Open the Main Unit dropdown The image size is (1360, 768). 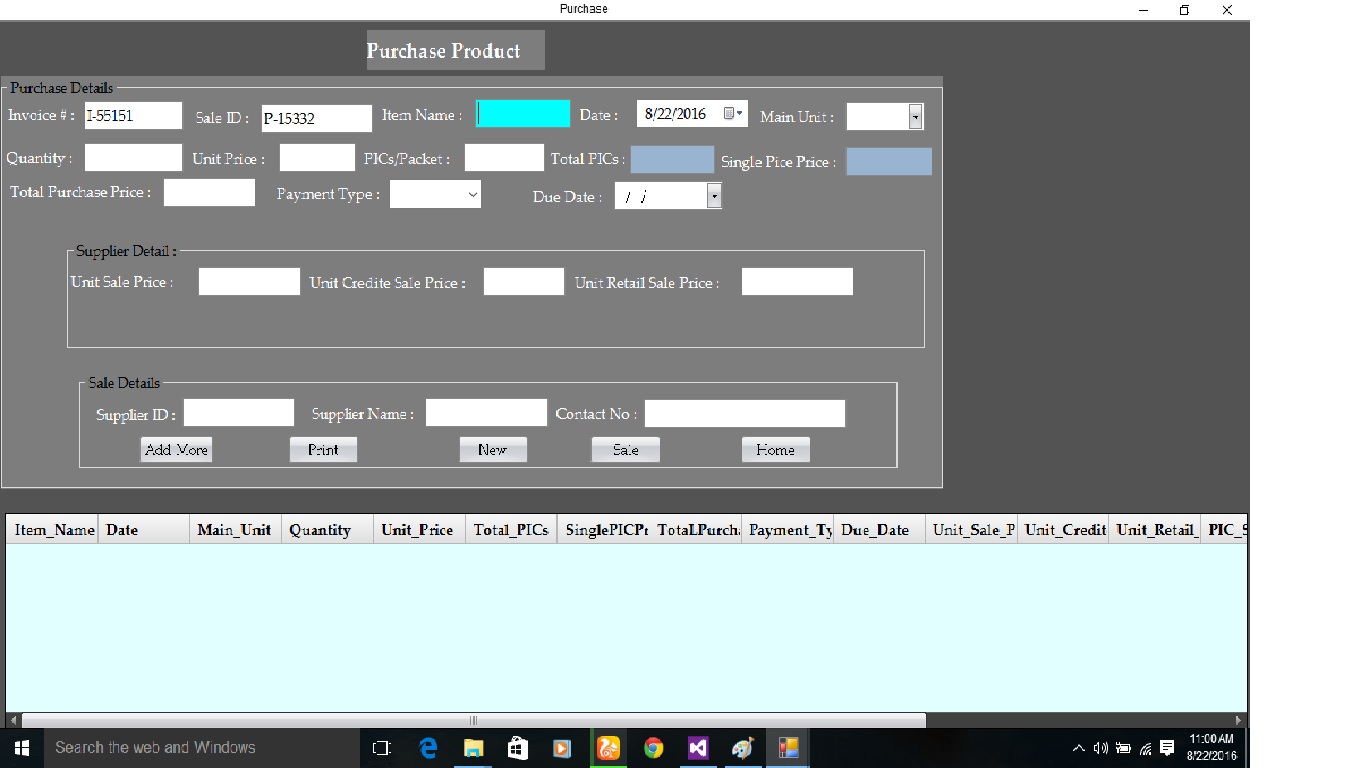(x=915, y=116)
